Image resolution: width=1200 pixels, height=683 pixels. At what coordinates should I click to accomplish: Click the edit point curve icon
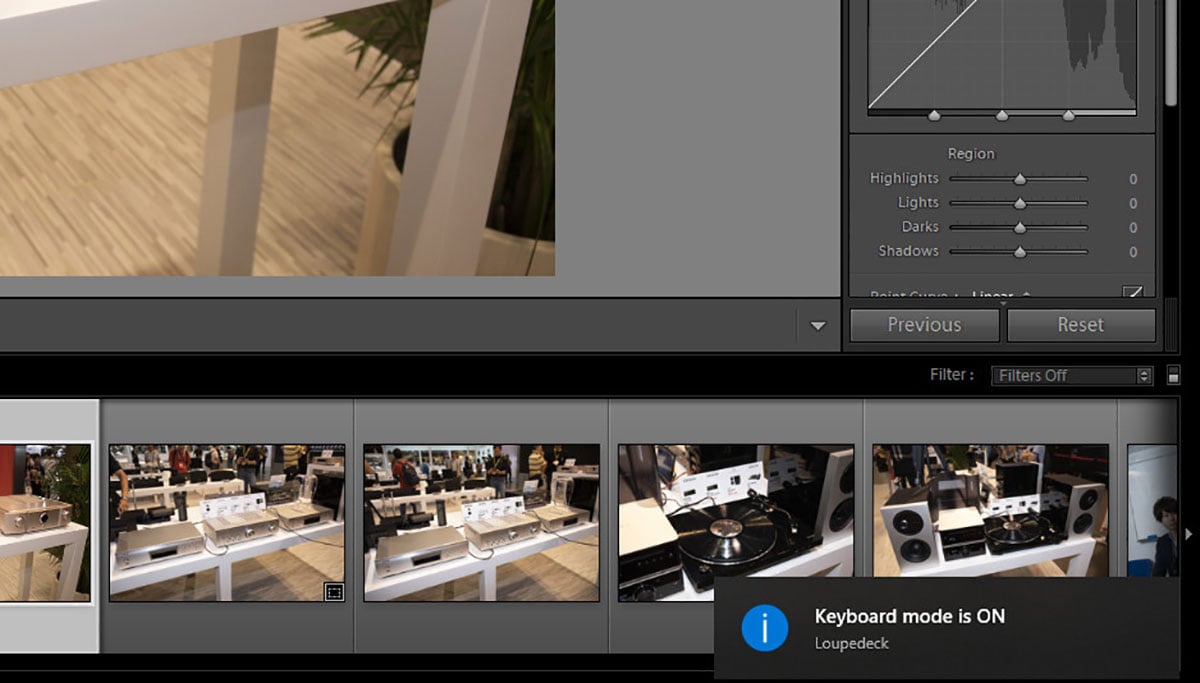(1132, 292)
